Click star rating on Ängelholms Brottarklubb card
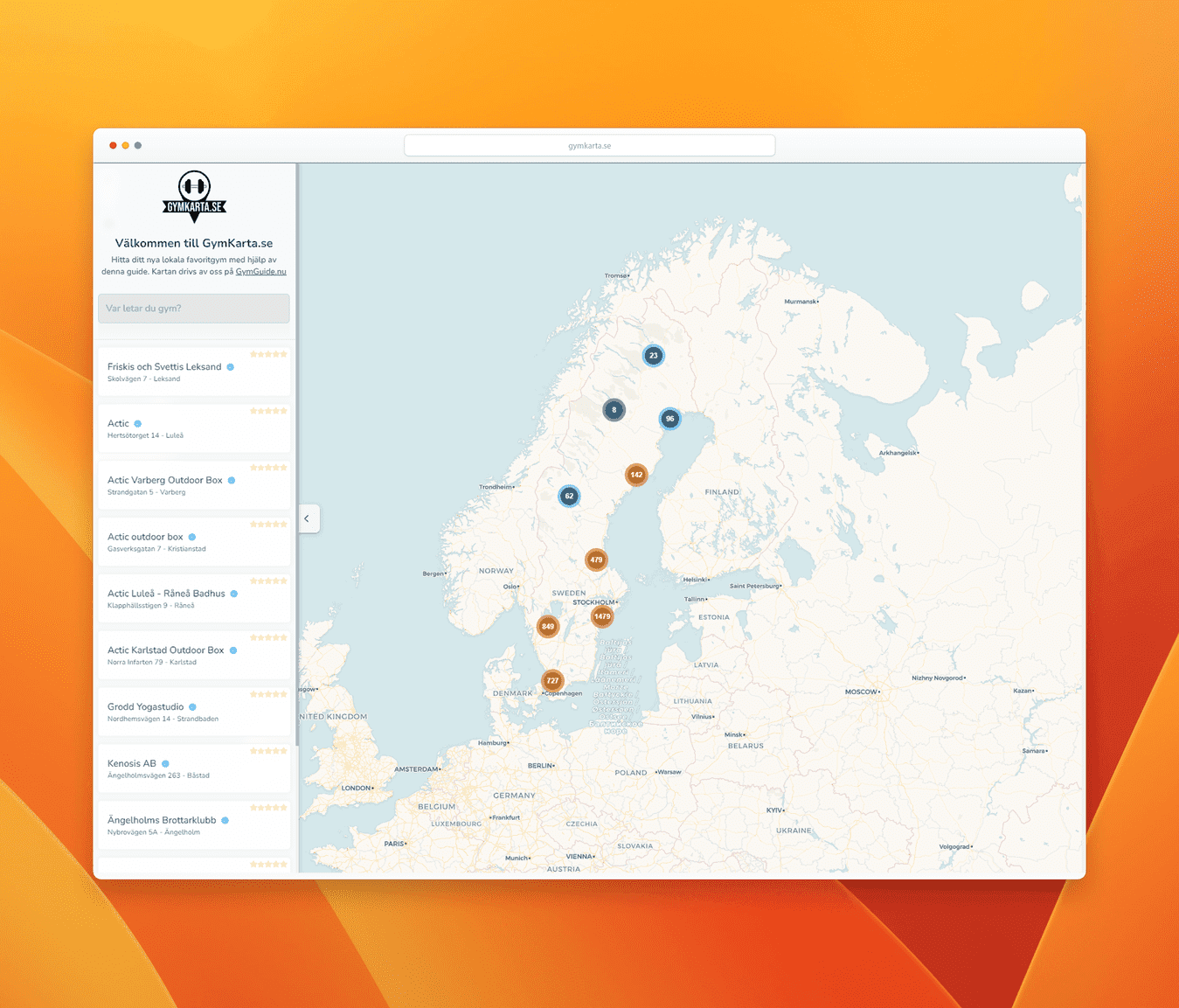Image resolution: width=1179 pixels, height=1008 pixels. tap(268, 808)
